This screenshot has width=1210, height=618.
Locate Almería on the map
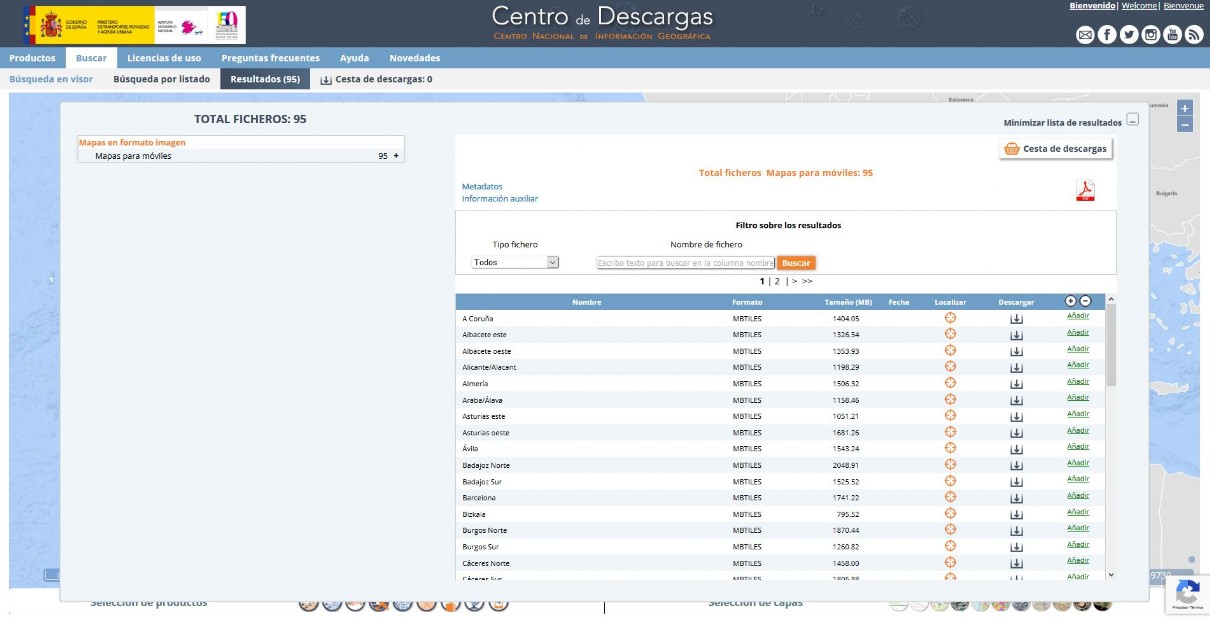click(x=950, y=383)
